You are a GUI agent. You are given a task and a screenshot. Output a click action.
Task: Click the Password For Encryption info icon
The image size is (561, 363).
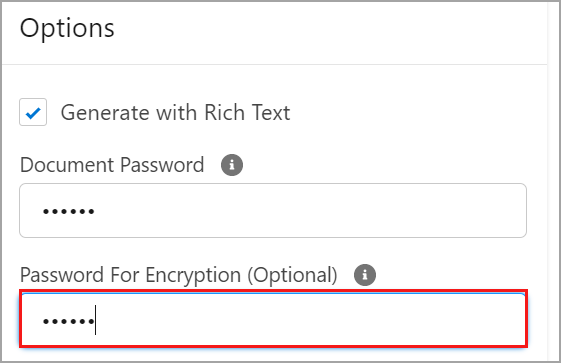365,275
